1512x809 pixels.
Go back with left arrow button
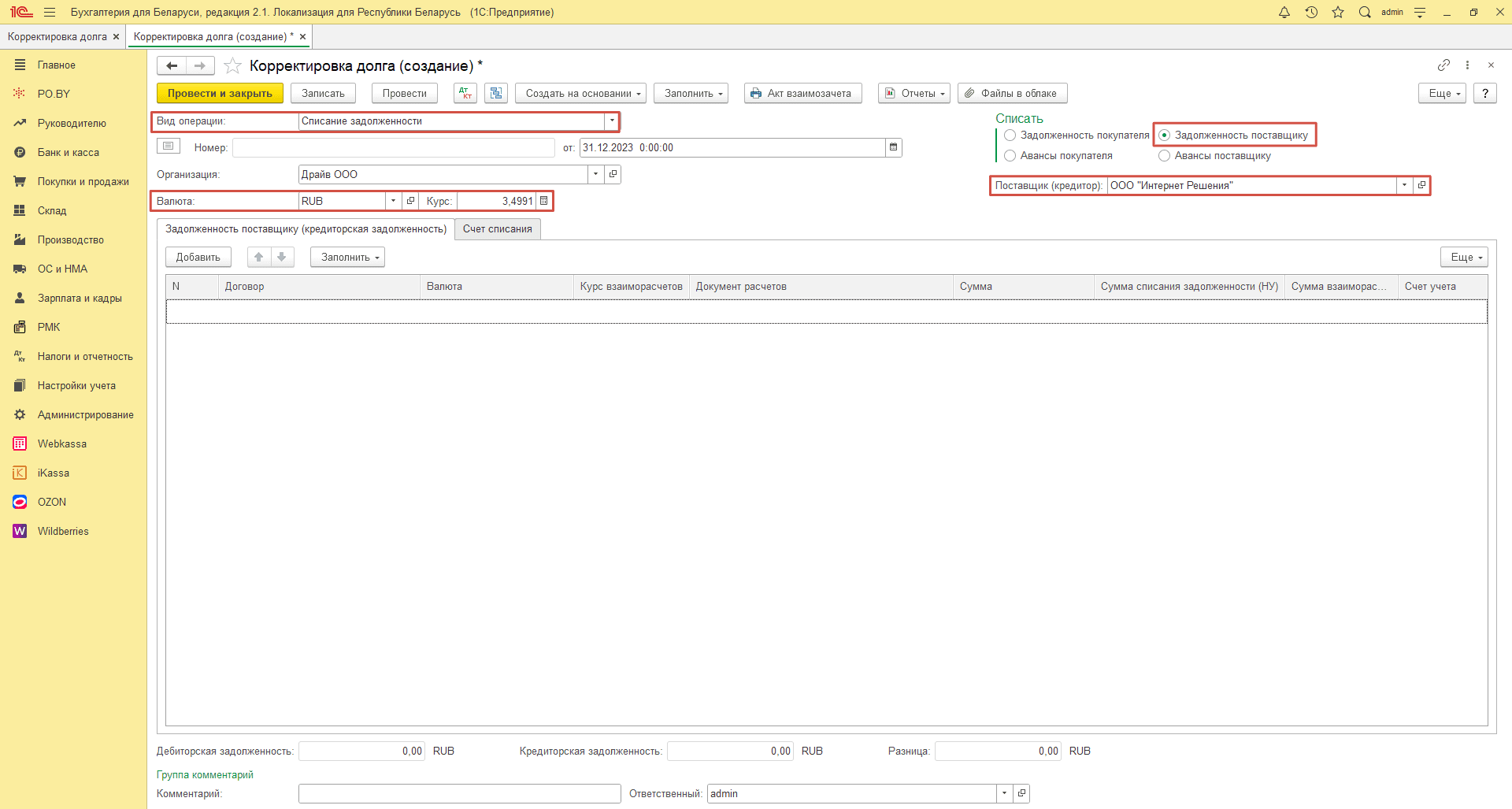click(172, 65)
